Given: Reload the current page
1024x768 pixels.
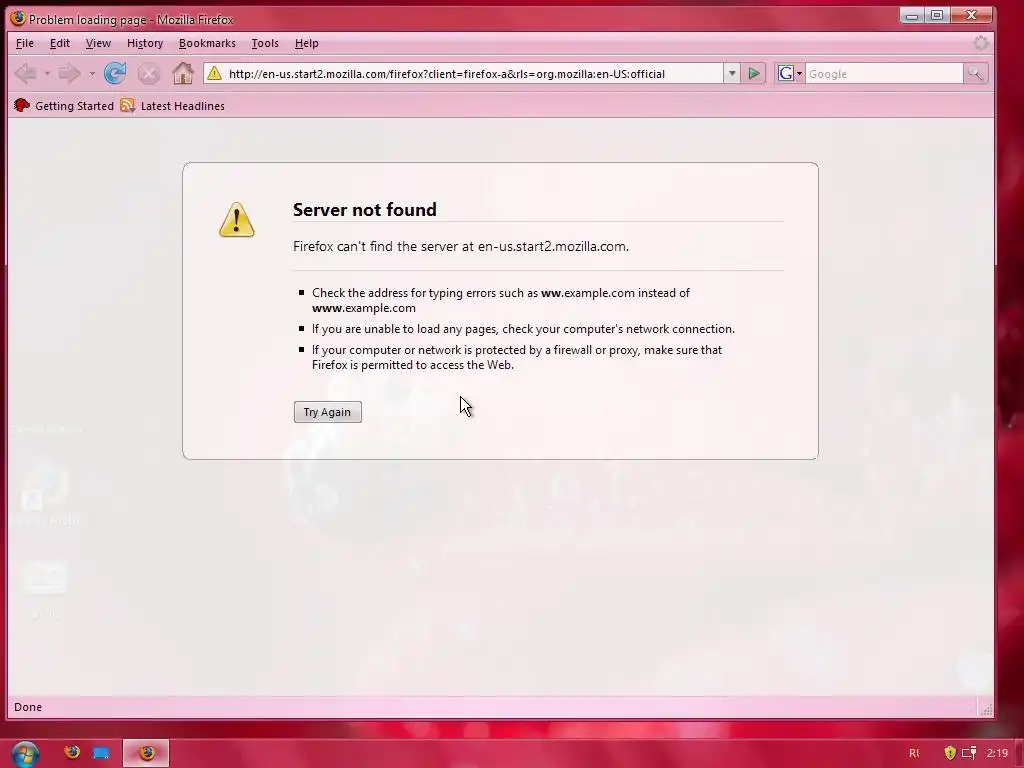Looking at the screenshot, I should tap(115, 73).
